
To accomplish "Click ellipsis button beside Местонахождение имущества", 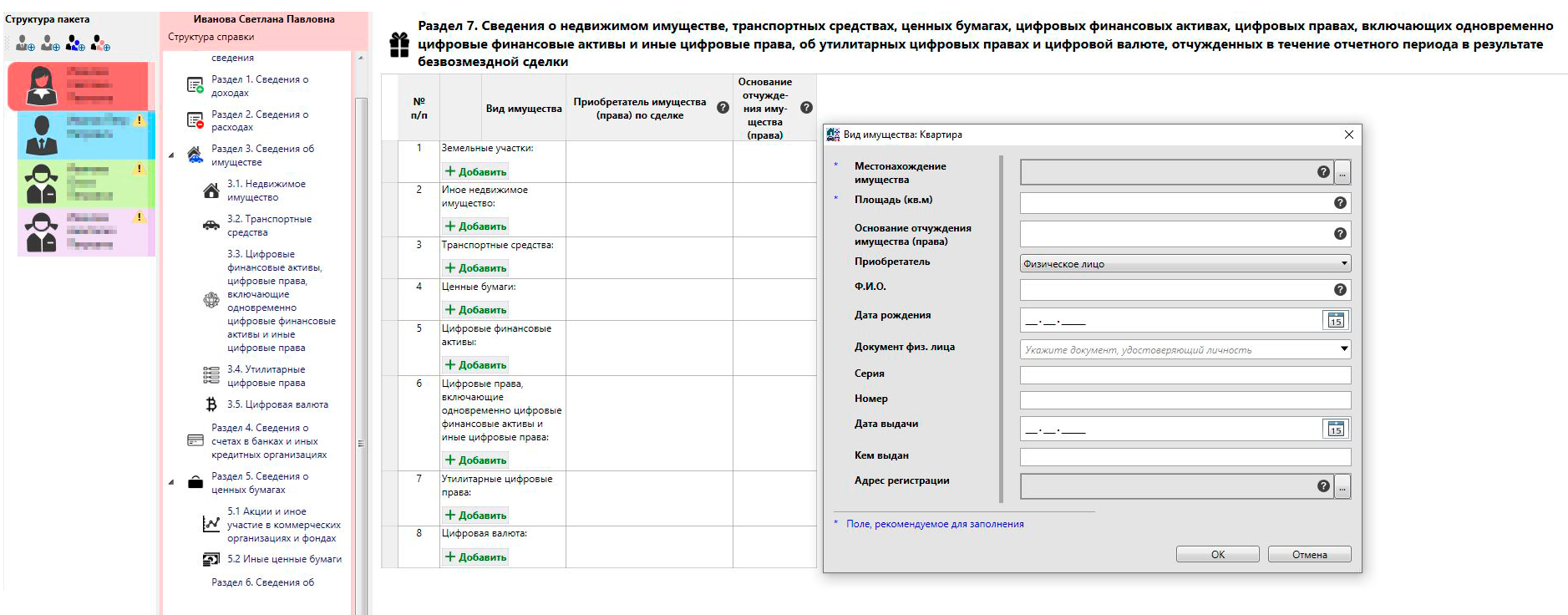I will click(x=1342, y=173).
